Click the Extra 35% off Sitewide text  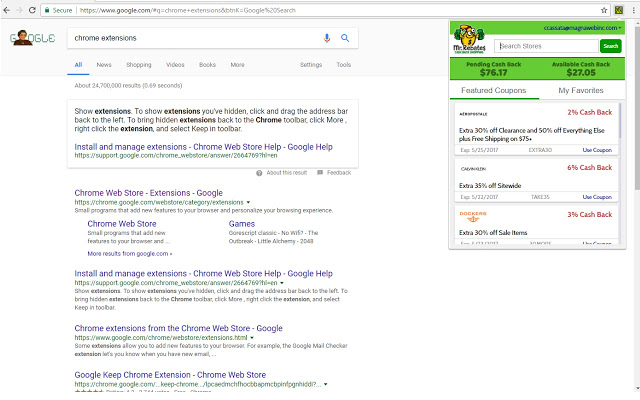pyautogui.click(x=490, y=186)
